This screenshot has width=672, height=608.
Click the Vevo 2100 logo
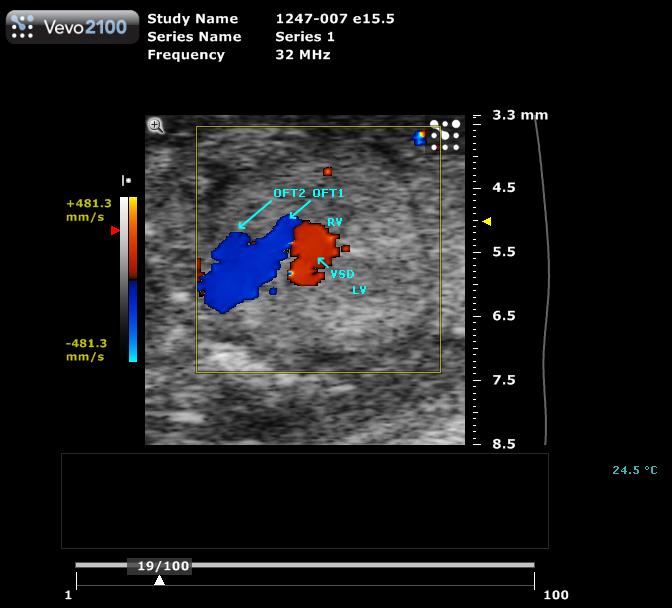(72, 27)
